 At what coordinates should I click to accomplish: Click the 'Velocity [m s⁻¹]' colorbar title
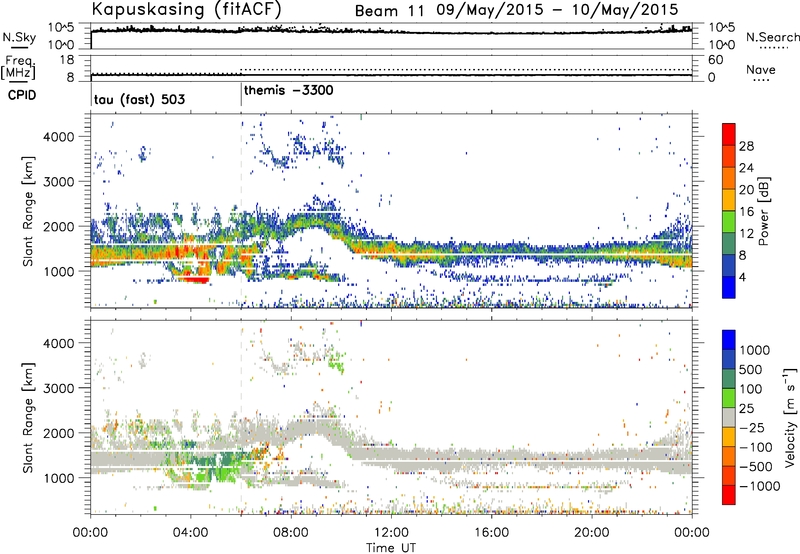pos(790,417)
